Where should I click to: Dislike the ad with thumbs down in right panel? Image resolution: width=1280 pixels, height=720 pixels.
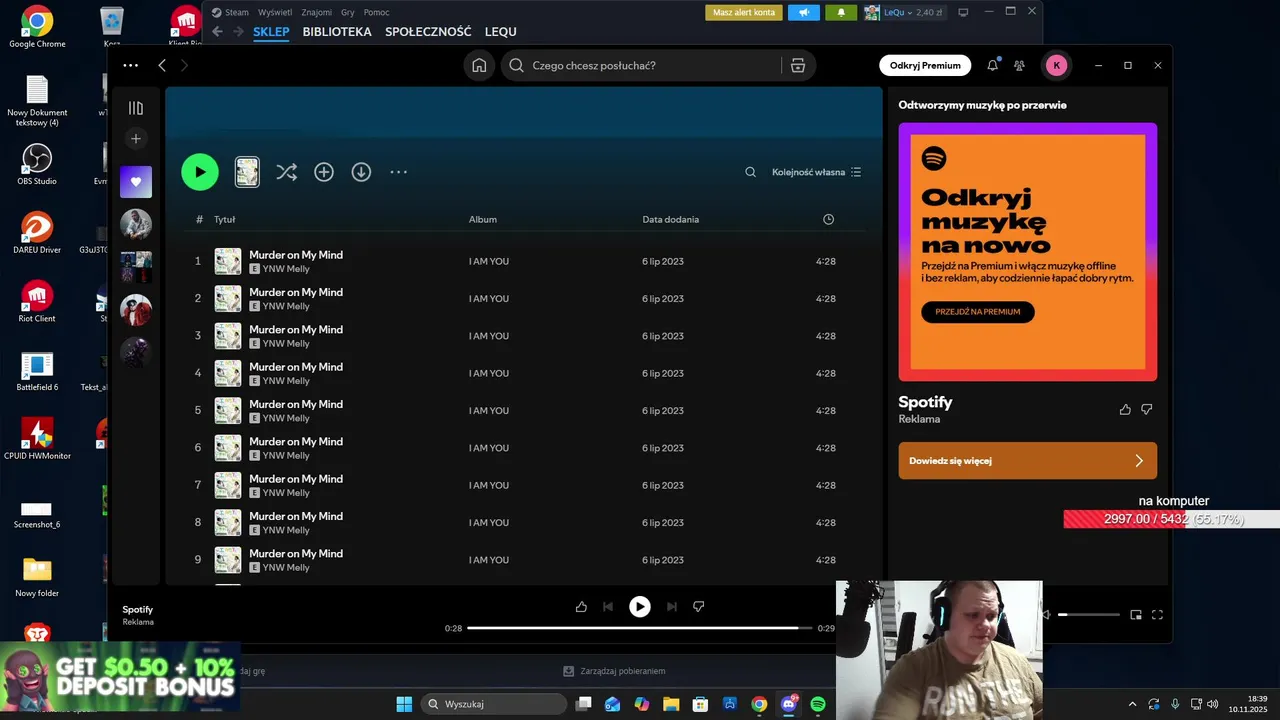click(x=1147, y=409)
